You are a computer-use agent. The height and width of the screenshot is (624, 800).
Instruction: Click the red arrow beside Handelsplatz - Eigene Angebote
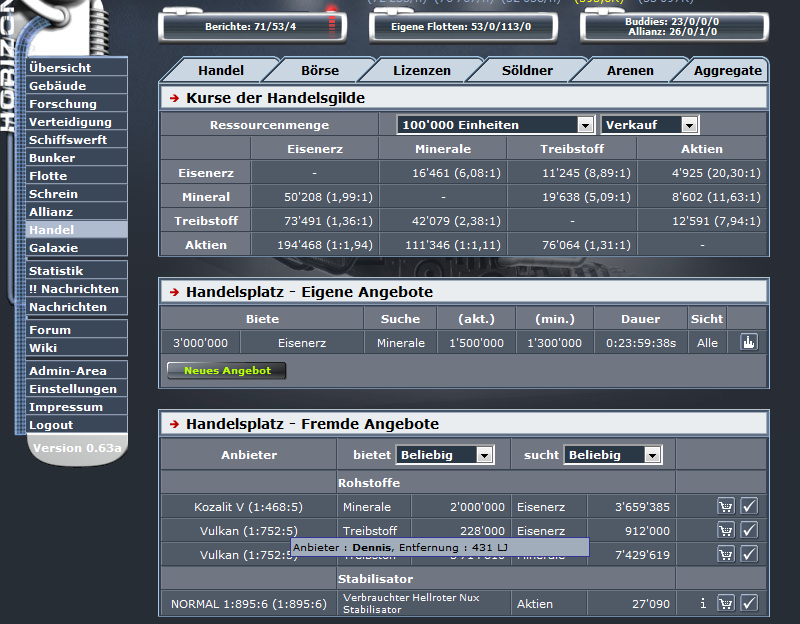coord(177,292)
